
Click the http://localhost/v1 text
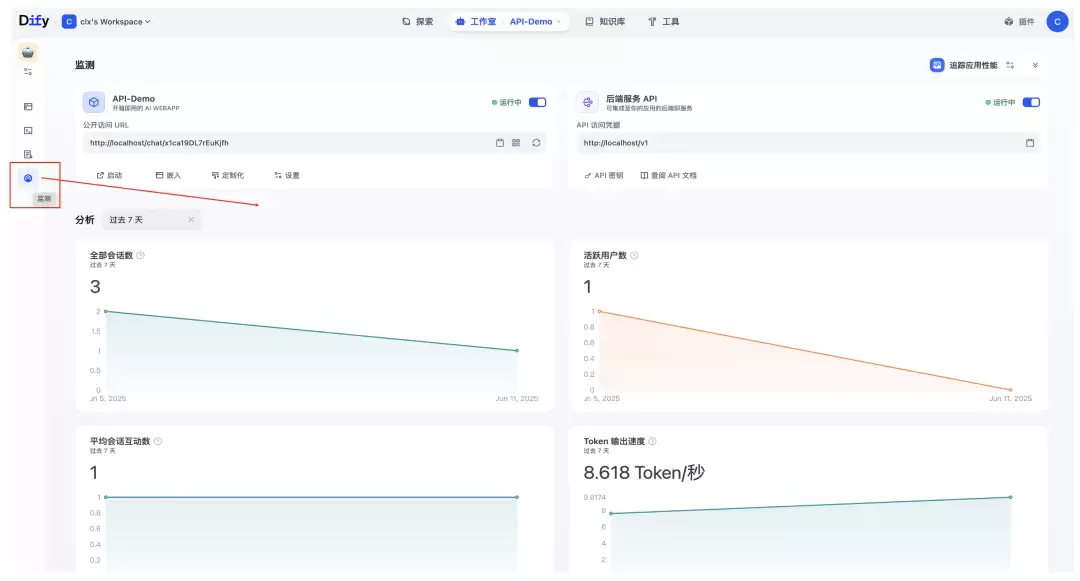click(616, 143)
